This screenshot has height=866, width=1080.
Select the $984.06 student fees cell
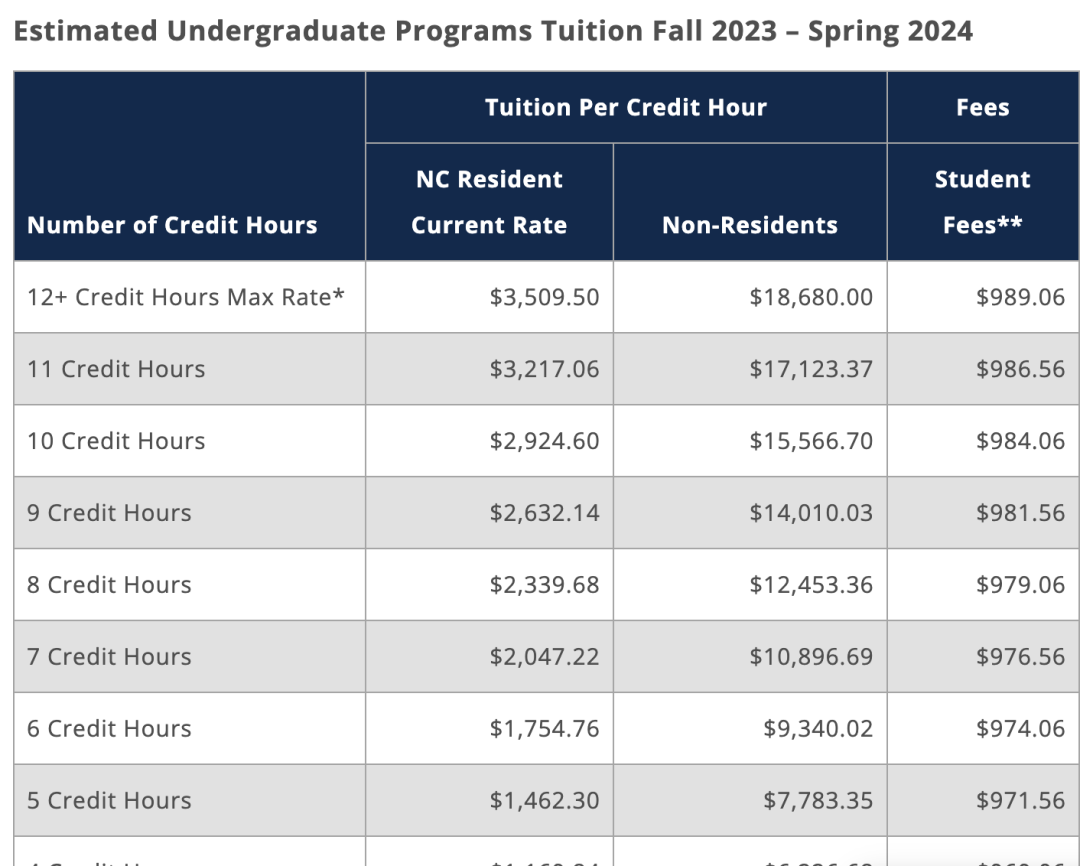click(1020, 441)
